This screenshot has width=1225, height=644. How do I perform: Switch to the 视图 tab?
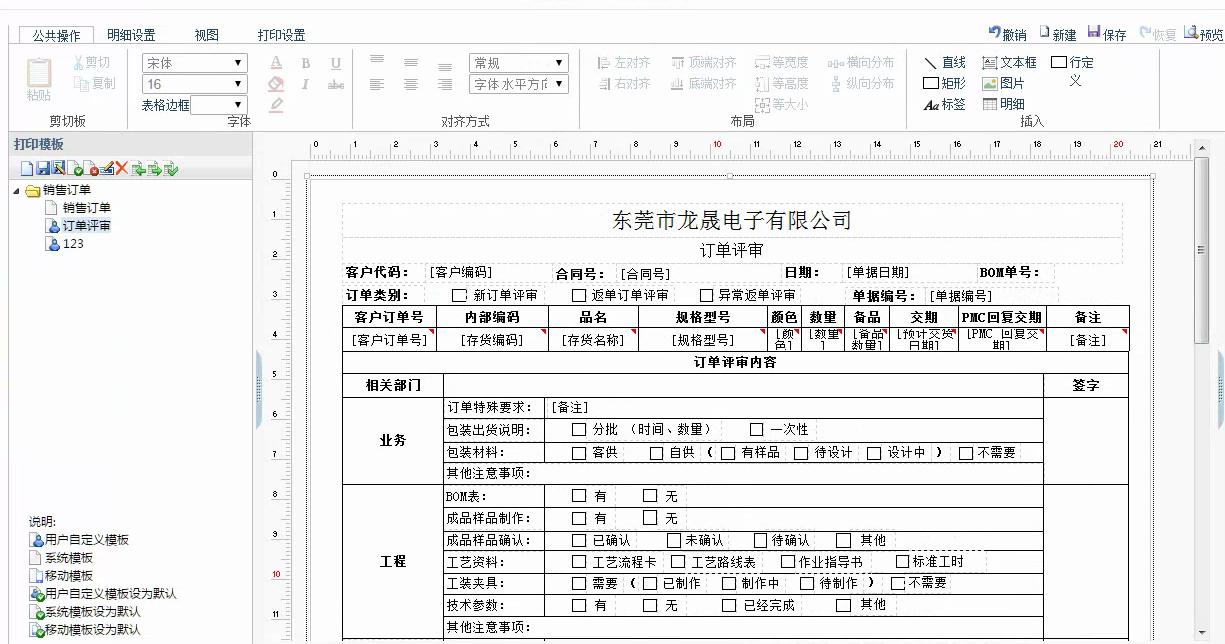pyautogui.click(x=206, y=35)
